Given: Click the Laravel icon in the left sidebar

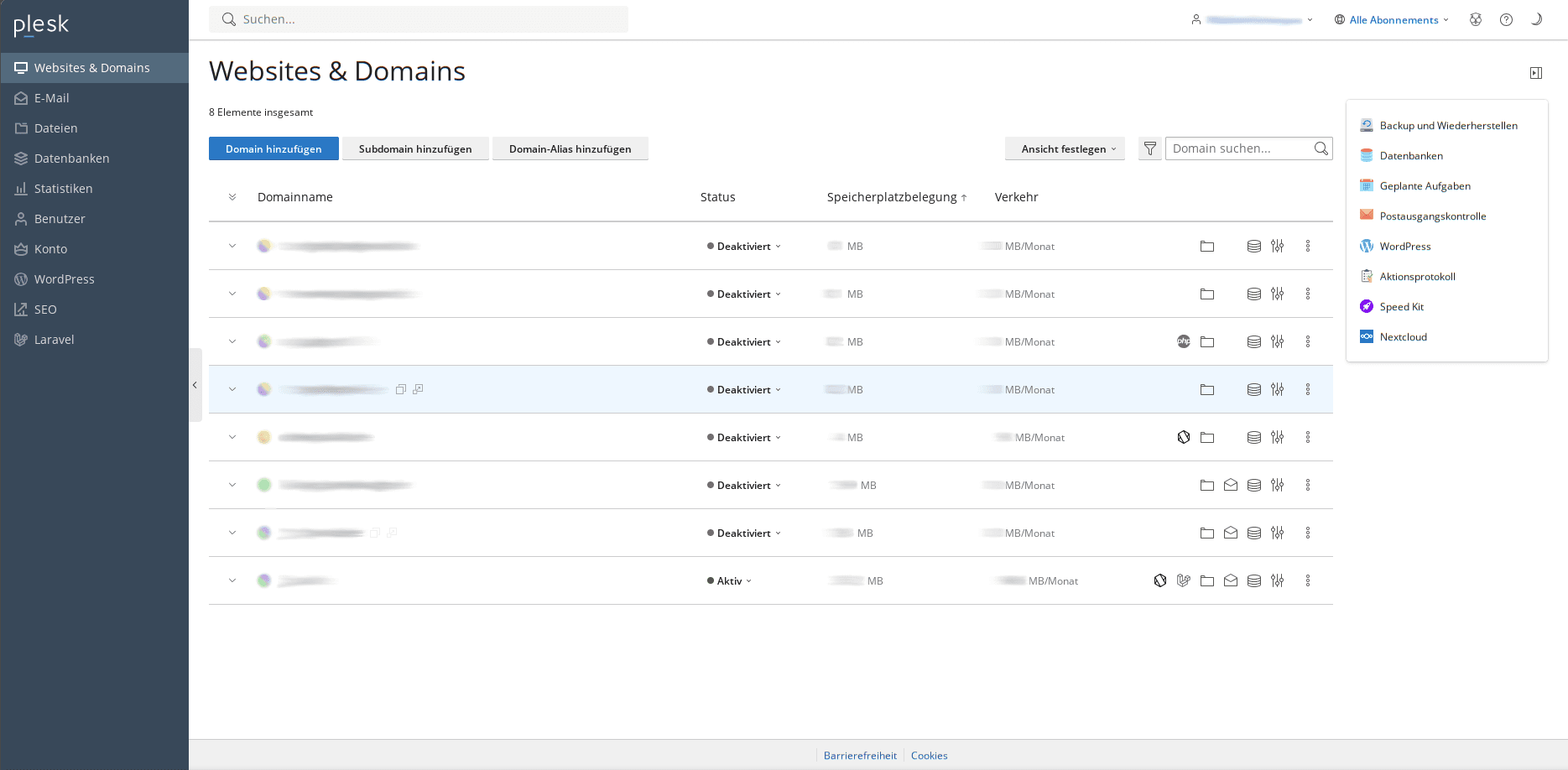Looking at the screenshot, I should click(x=21, y=340).
